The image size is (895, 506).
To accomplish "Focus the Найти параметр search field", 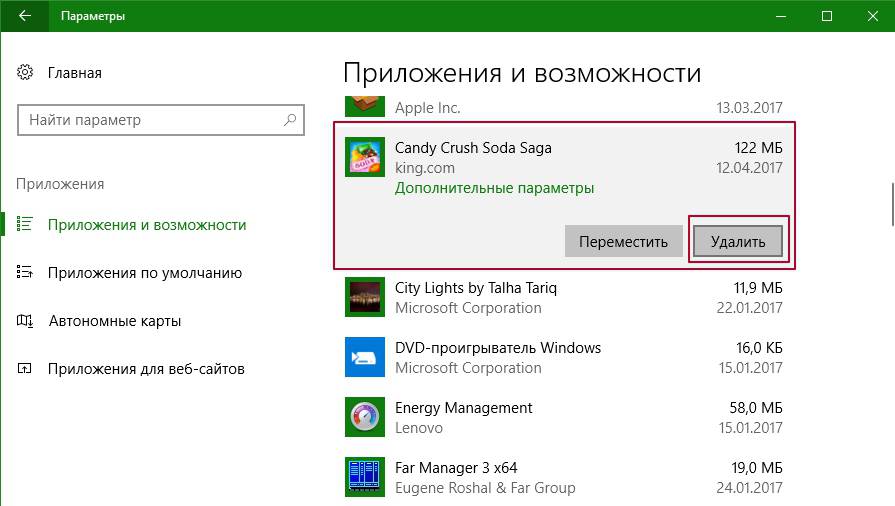I will (x=150, y=120).
